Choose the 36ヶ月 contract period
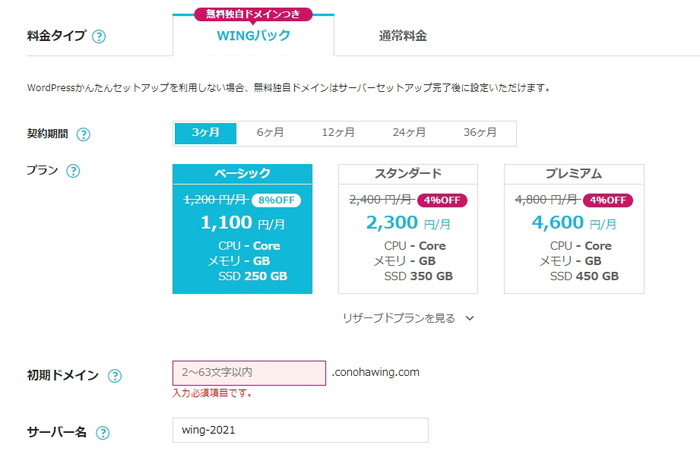Screen dimensions: 700x467 480,133
